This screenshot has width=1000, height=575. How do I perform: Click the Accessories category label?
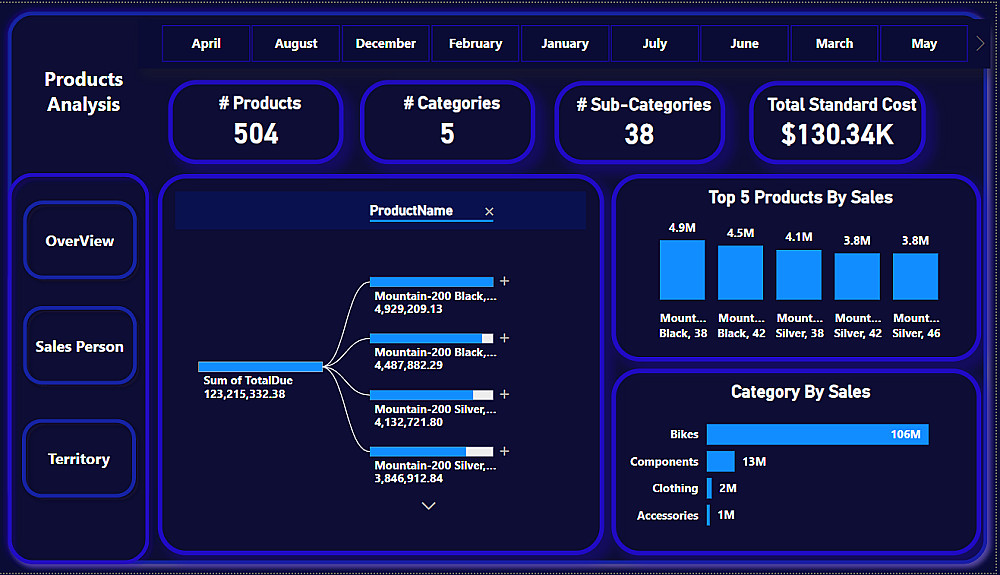[667, 515]
